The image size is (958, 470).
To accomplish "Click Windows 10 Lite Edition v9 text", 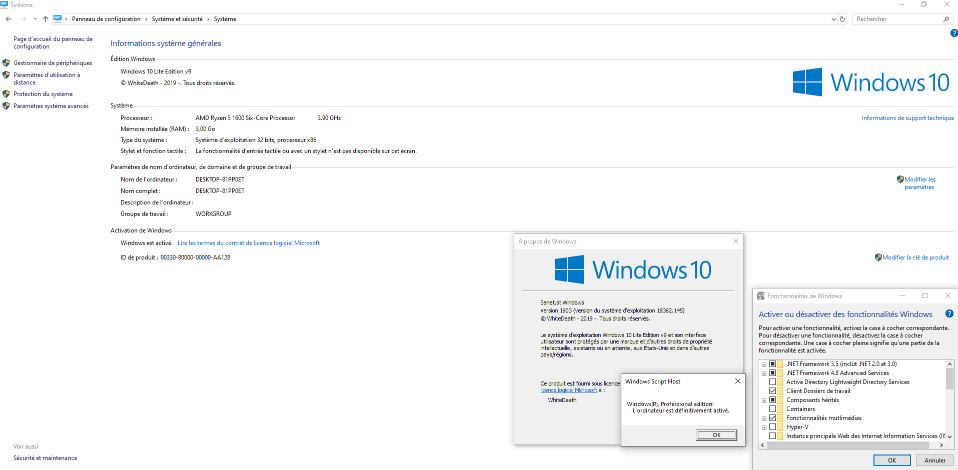I will (156, 72).
